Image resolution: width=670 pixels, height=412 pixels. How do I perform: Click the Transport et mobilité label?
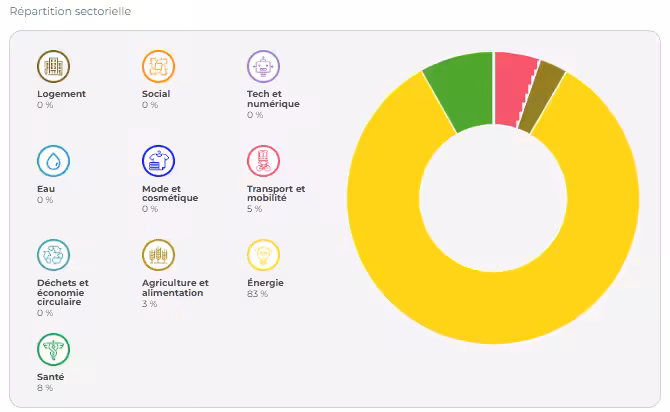click(276, 193)
